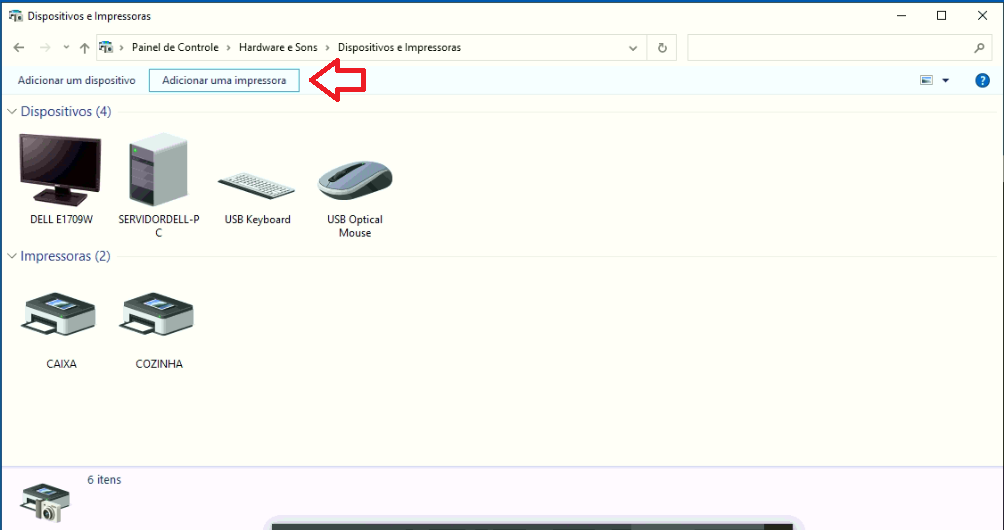The width and height of the screenshot is (1004, 530).
Task: Select the USB Optical Mouse icon
Action: (355, 181)
